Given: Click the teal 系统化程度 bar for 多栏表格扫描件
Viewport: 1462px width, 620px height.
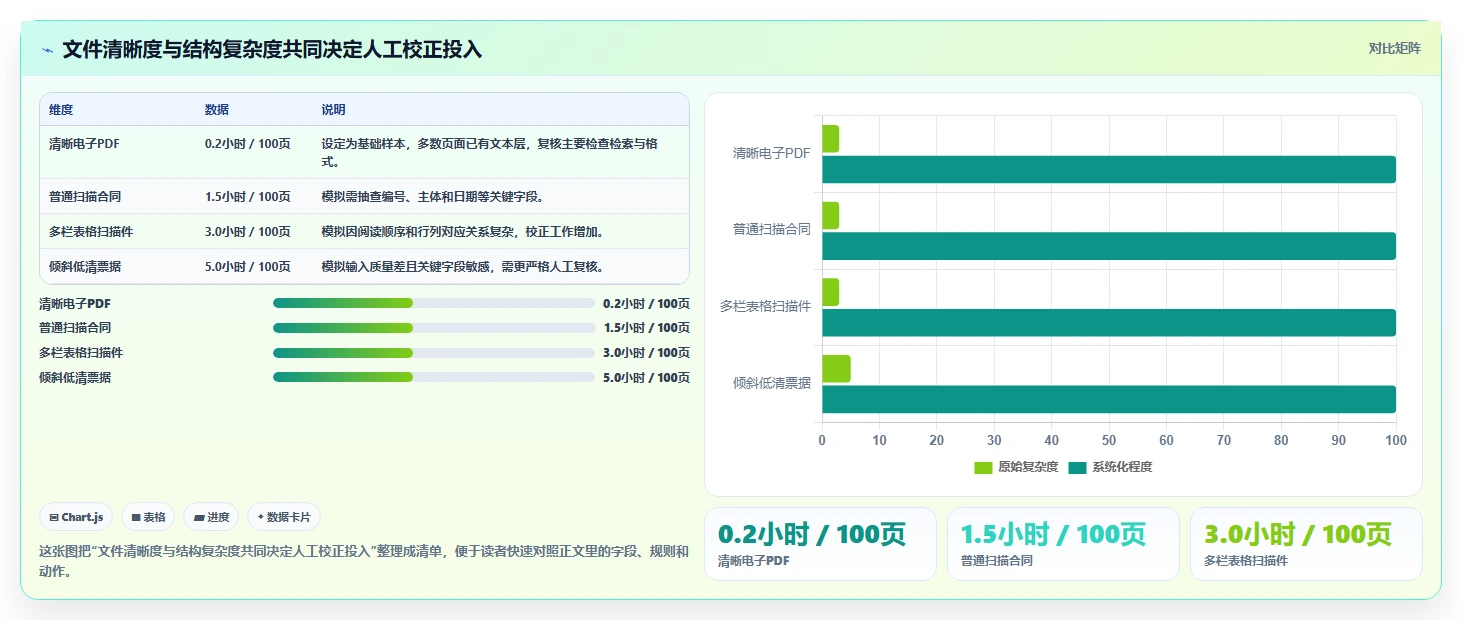Looking at the screenshot, I should pos(1109,323).
